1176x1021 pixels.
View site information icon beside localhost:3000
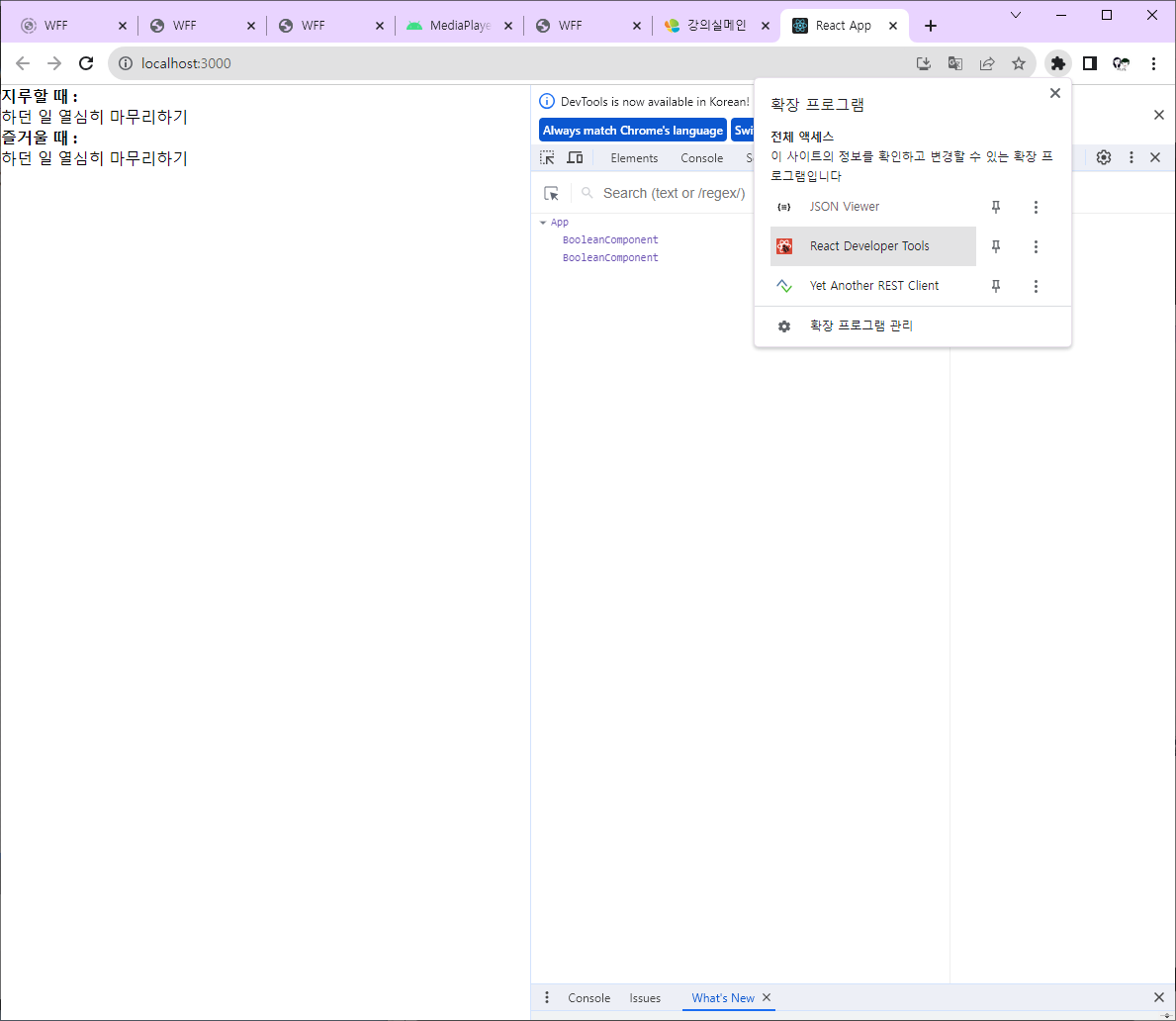tap(126, 63)
